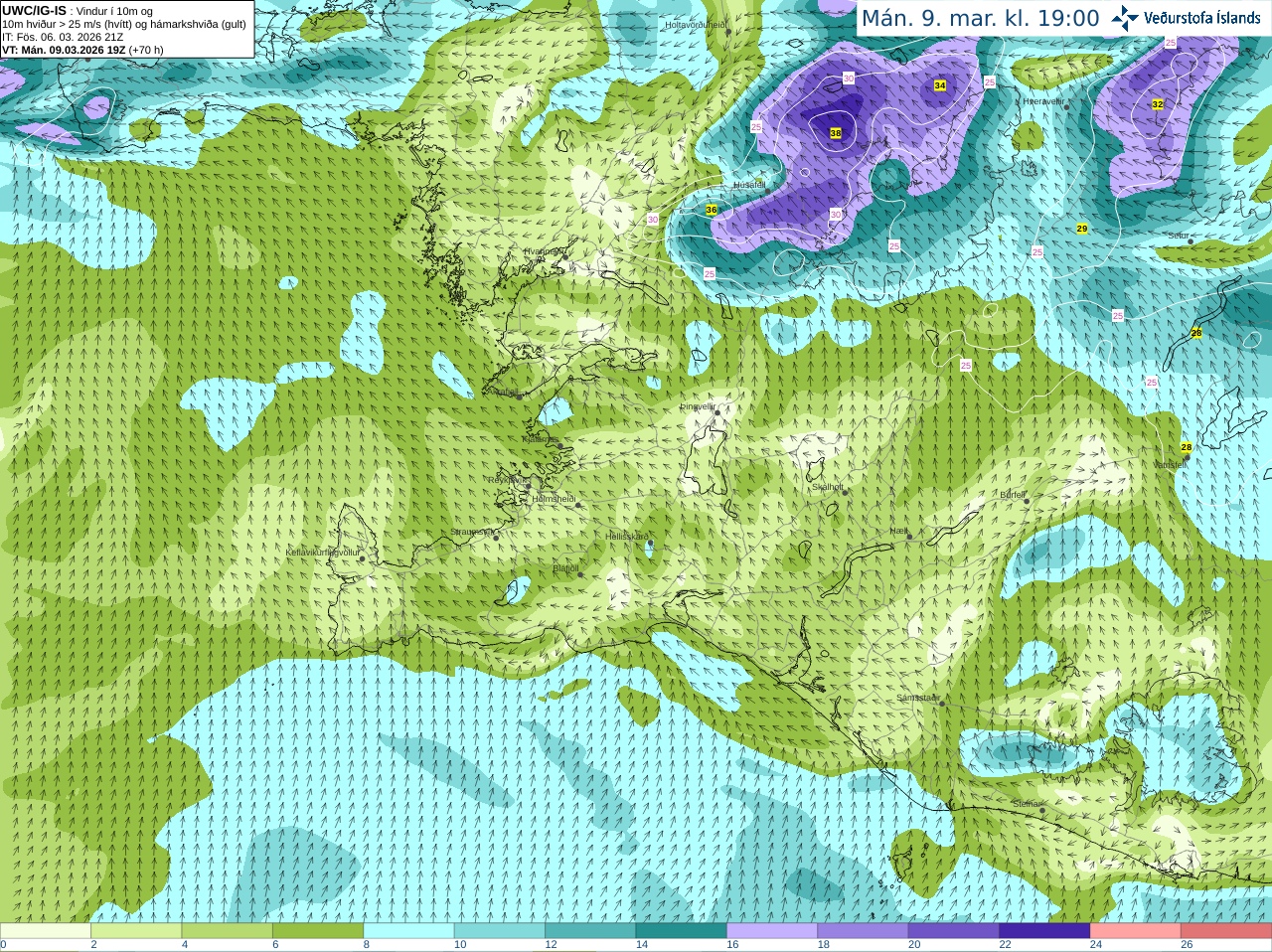Pick the 22–24 m/s dark indigo legend swatch

[x=1044, y=931]
